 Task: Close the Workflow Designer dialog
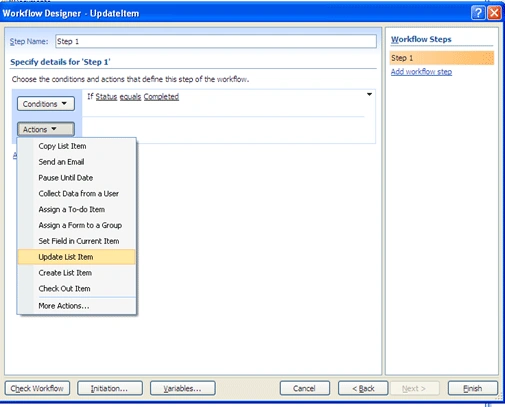tap(494, 13)
